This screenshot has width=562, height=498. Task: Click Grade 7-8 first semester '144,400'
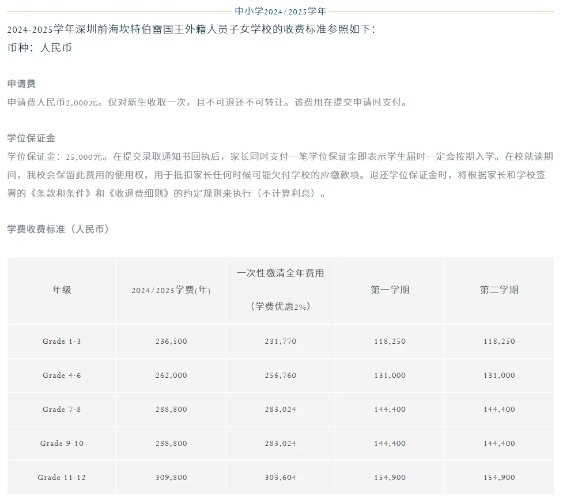[x=390, y=409]
